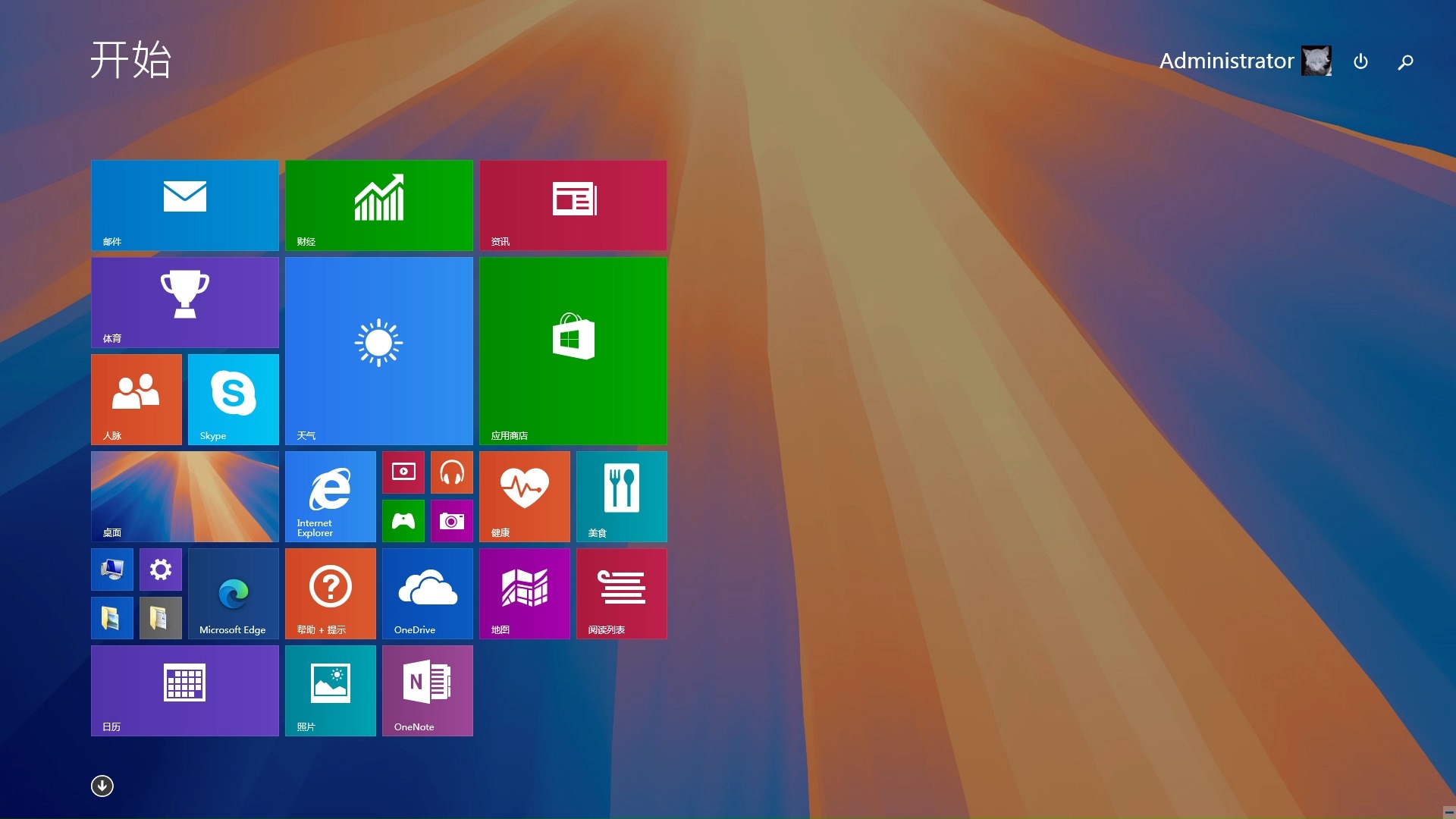Open the small Camera tile
The image size is (1456, 819).
click(x=452, y=521)
